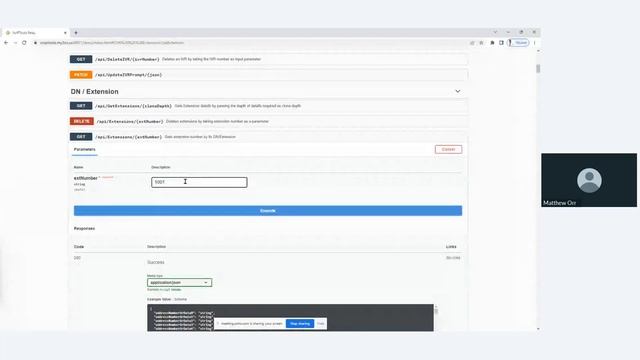
Task: Click into the extNumber input field
Action: (199, 182)
